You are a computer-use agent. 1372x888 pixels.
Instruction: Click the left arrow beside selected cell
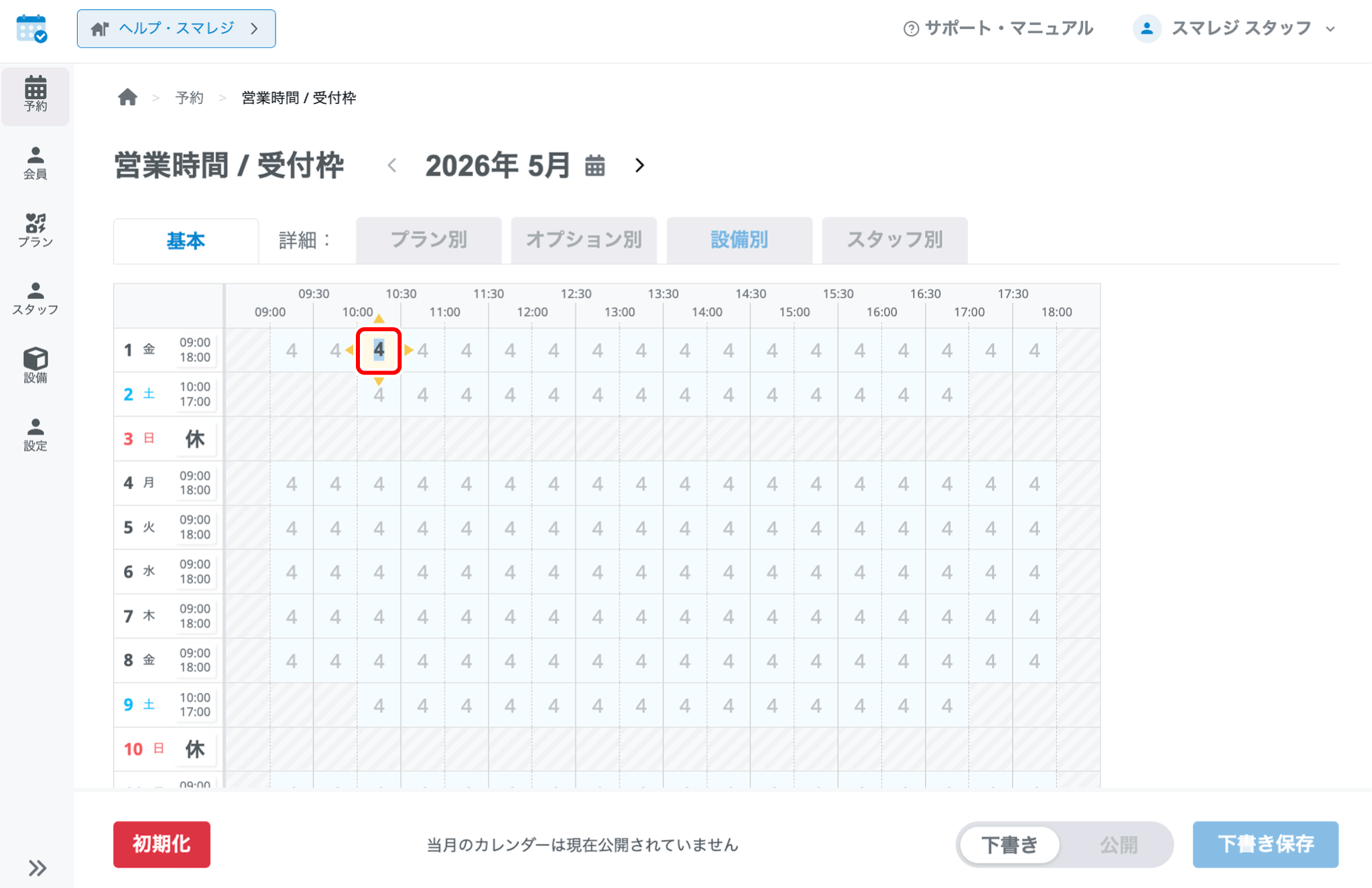(349, 350)
